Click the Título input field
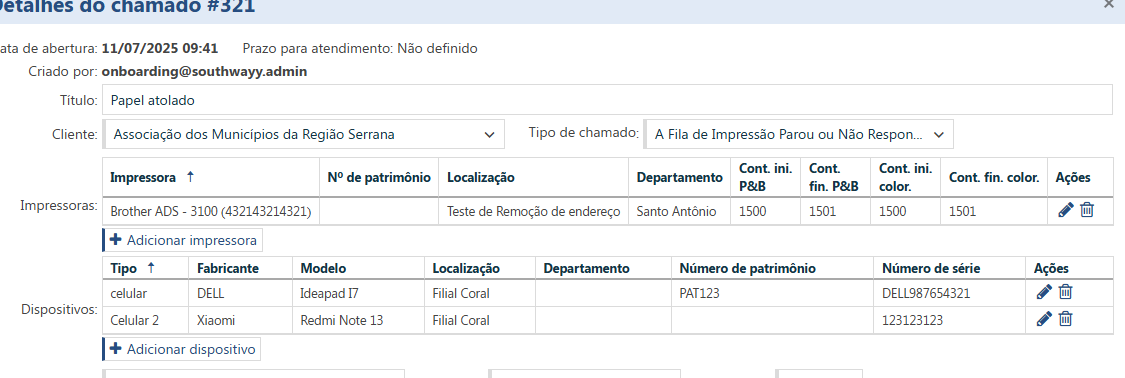Image resolution: width=1125 pixels, height=378 pixels. (x=608, y=100)
